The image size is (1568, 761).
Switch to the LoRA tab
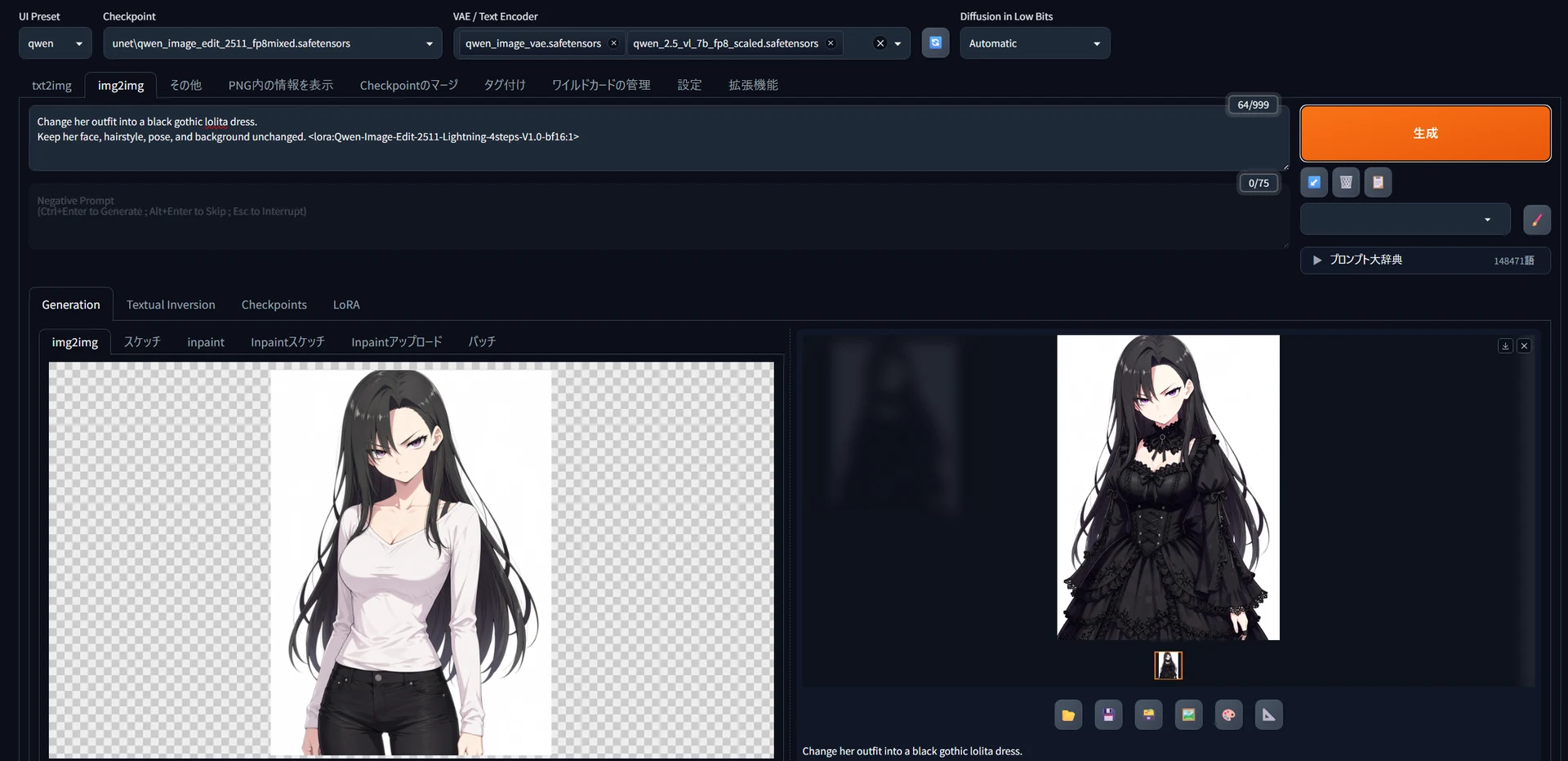click(x=346, y=305)
